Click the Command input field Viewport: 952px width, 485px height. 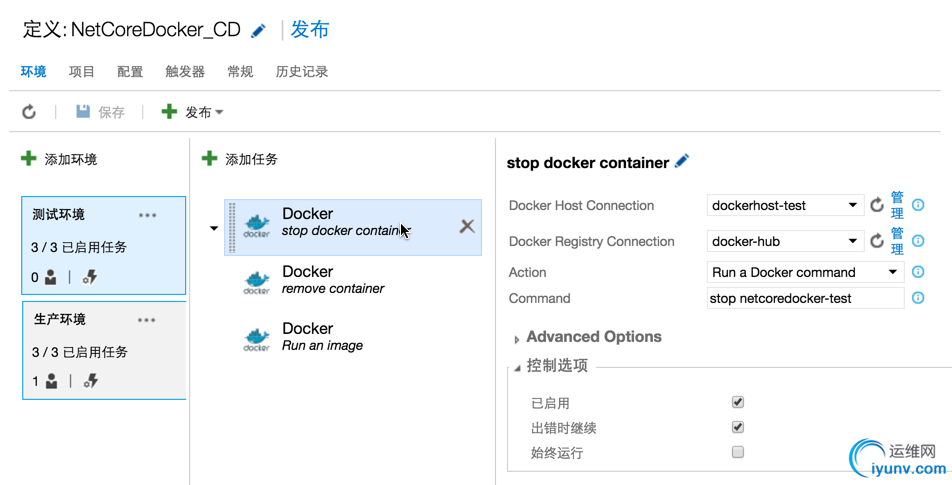804,298
